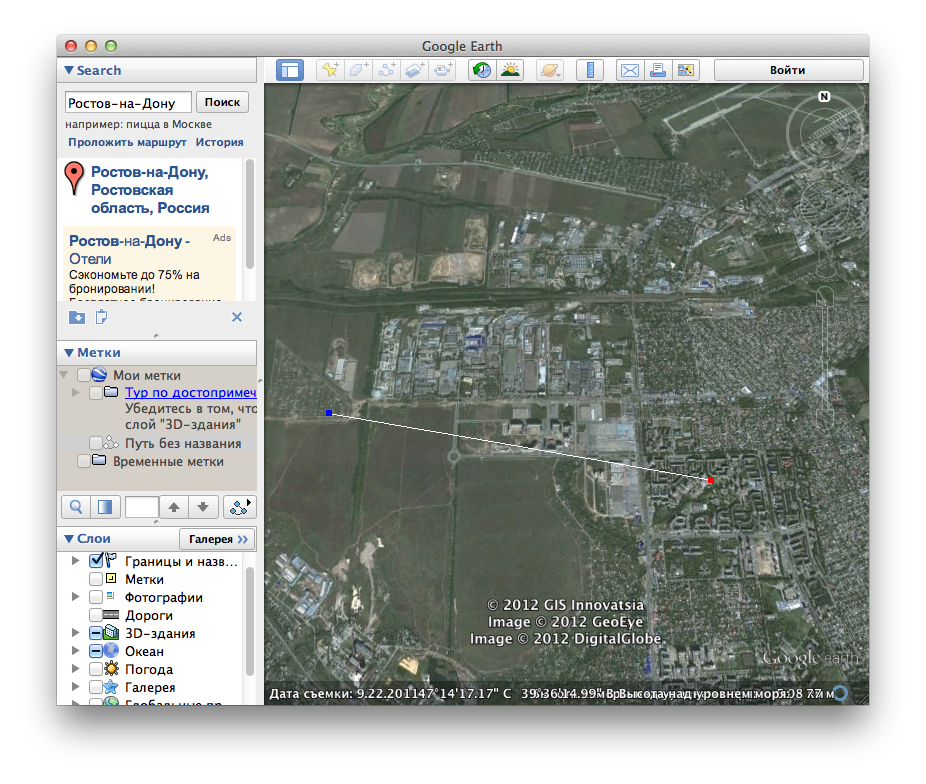Enable the Фотографии layer checkbox
The image size is (926, 784).
pos(96,597)
